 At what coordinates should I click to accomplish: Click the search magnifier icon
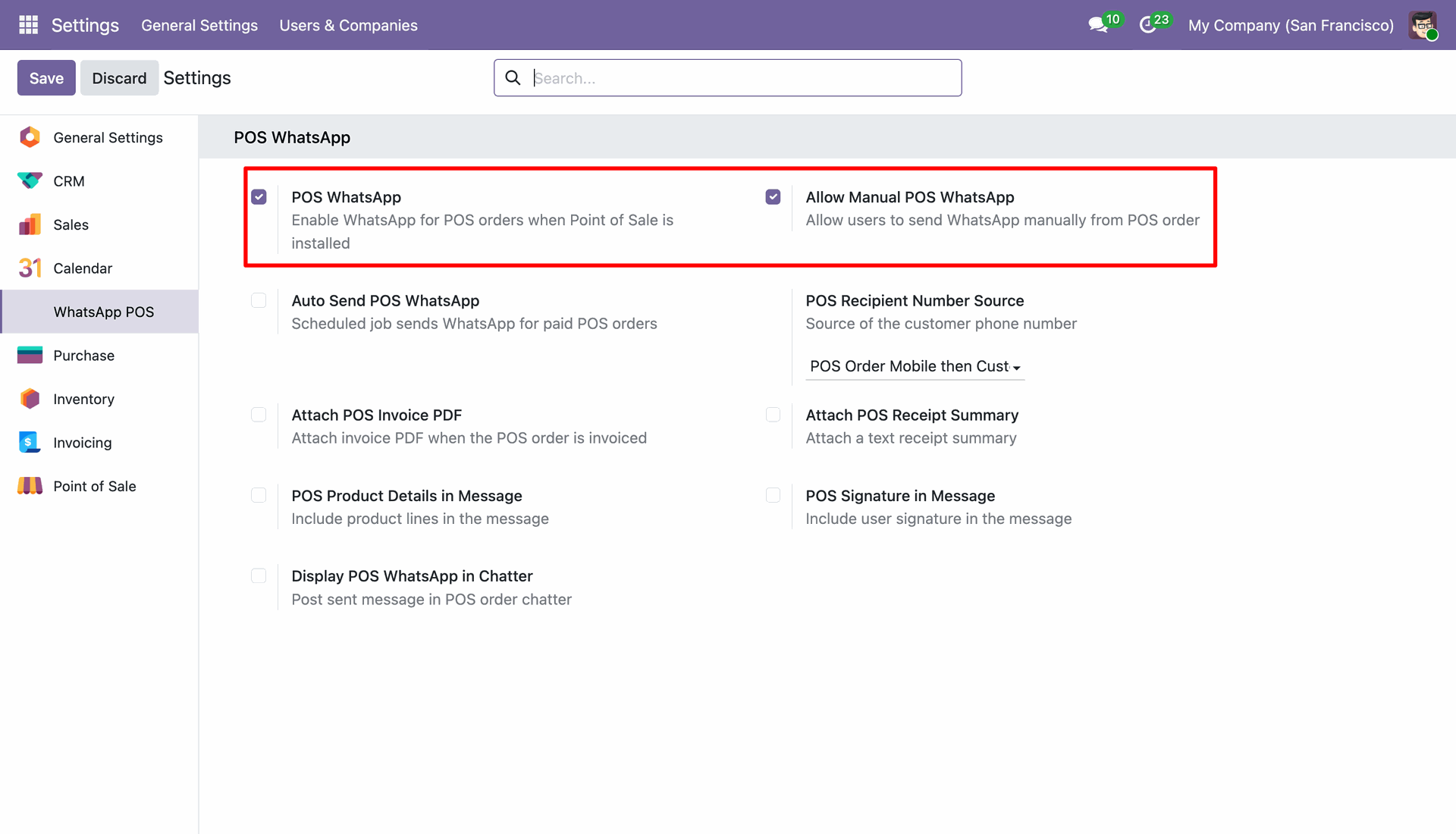[513, 78]
